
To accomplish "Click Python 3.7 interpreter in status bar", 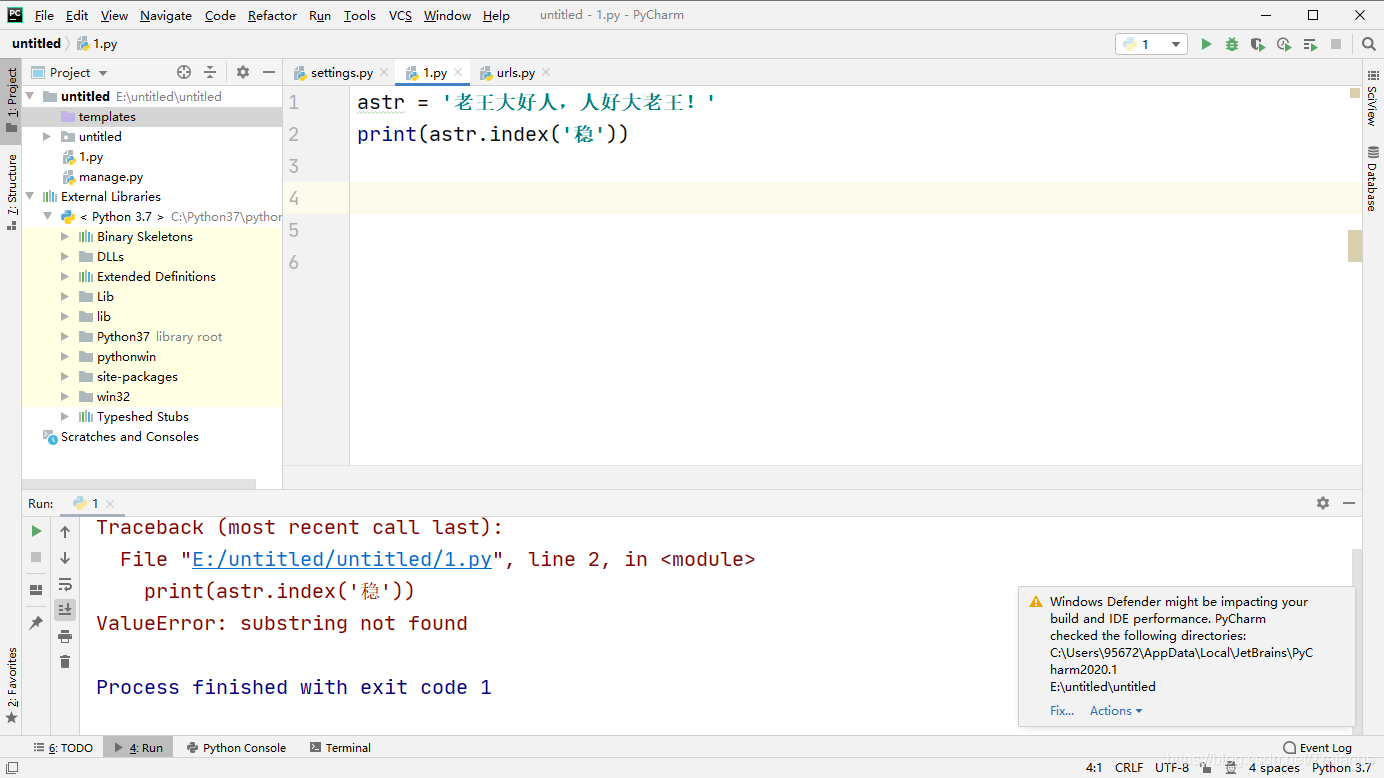I will point(1342,768).
